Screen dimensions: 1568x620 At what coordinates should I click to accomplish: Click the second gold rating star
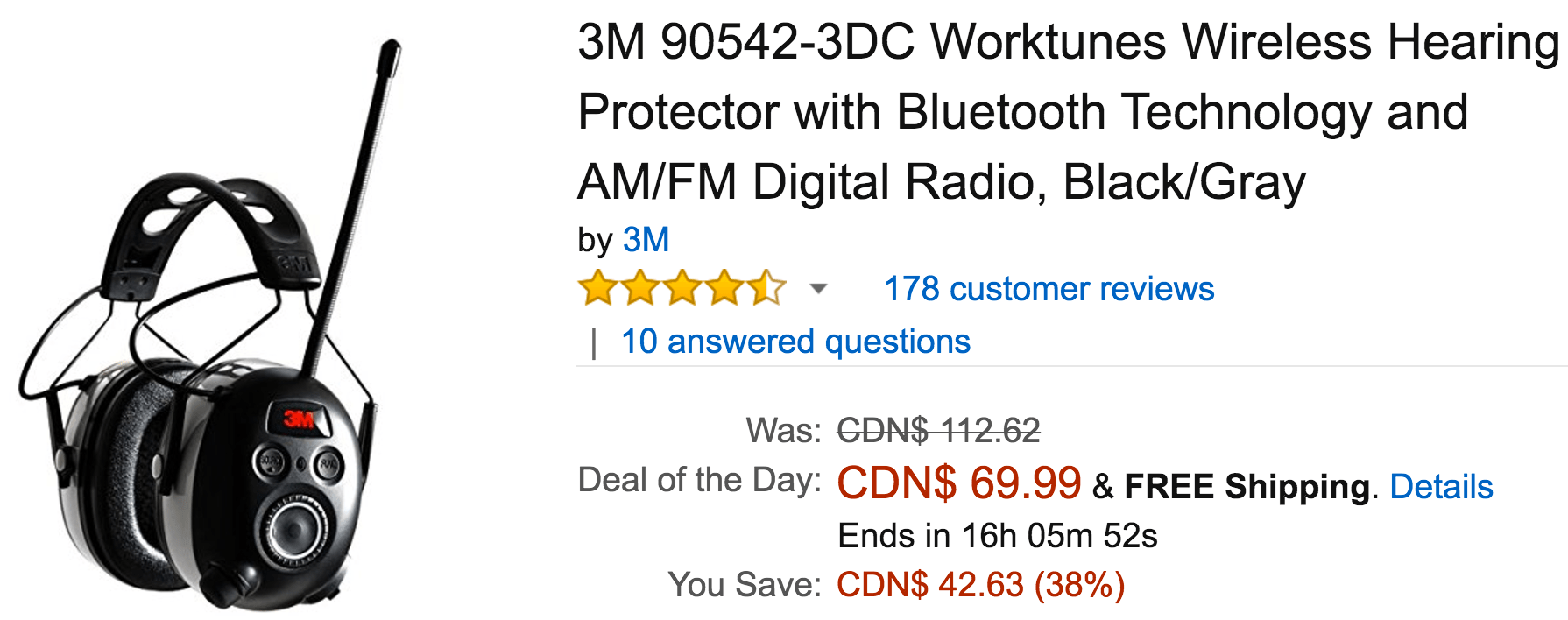(640, 288)
